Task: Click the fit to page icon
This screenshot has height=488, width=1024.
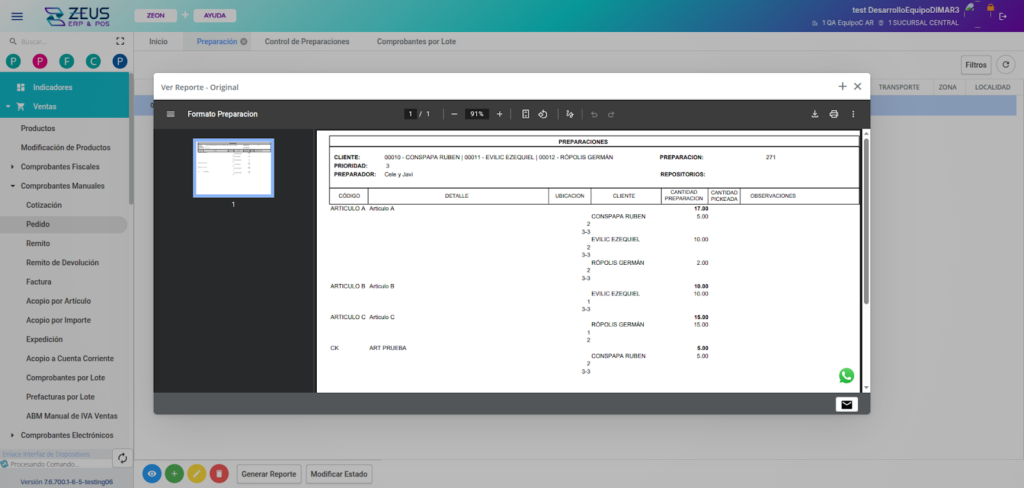Action: point(526,114)
